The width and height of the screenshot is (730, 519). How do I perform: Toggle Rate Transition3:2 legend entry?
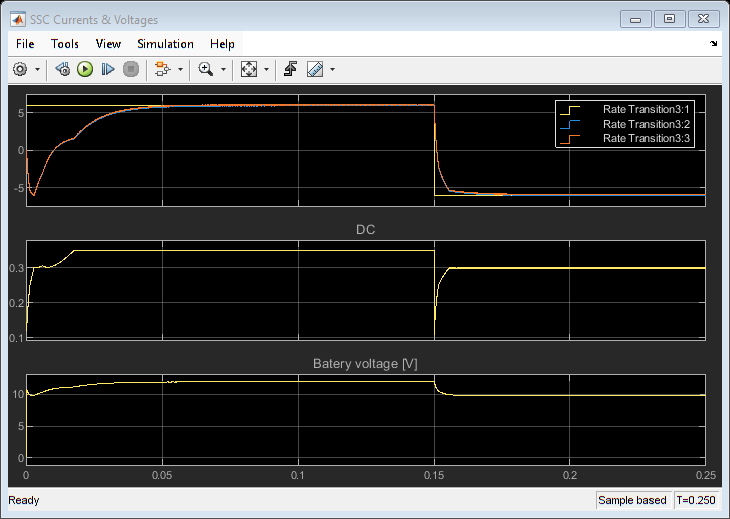[x=646, y=124]
